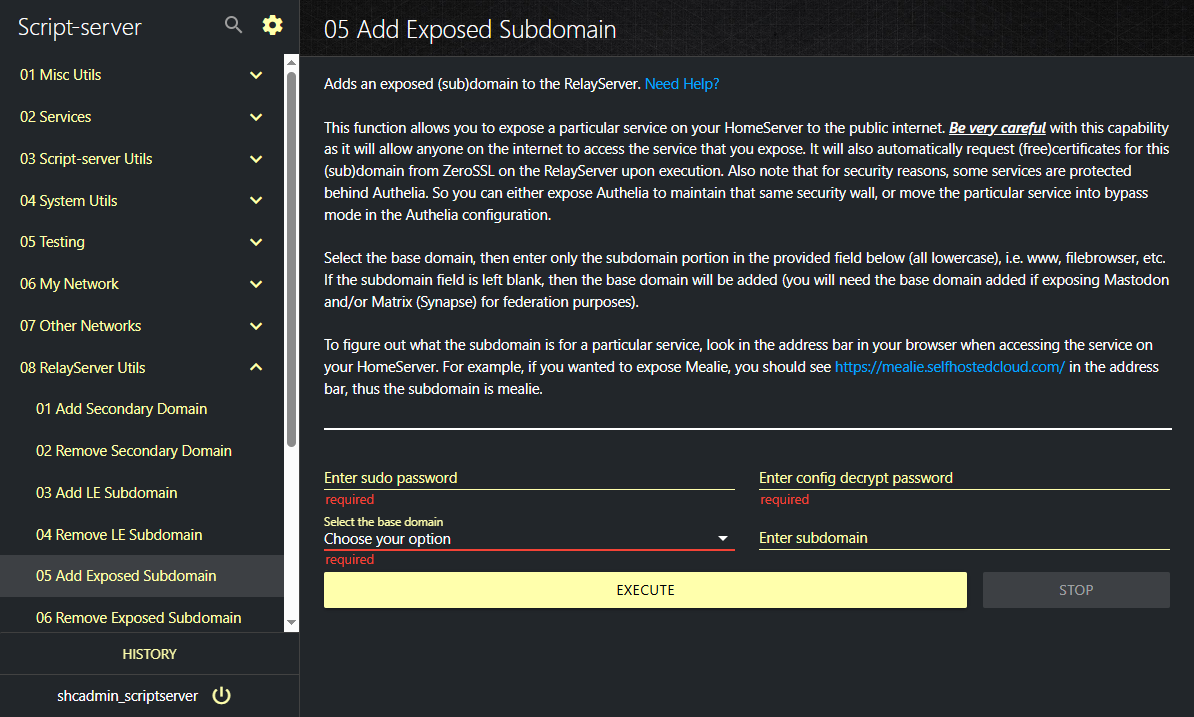Image resolution: width=1194 pixels, height=717 pixels.
Task: Click the search magnifier icon
Action: pyautogui.click(x=233, y=25)
